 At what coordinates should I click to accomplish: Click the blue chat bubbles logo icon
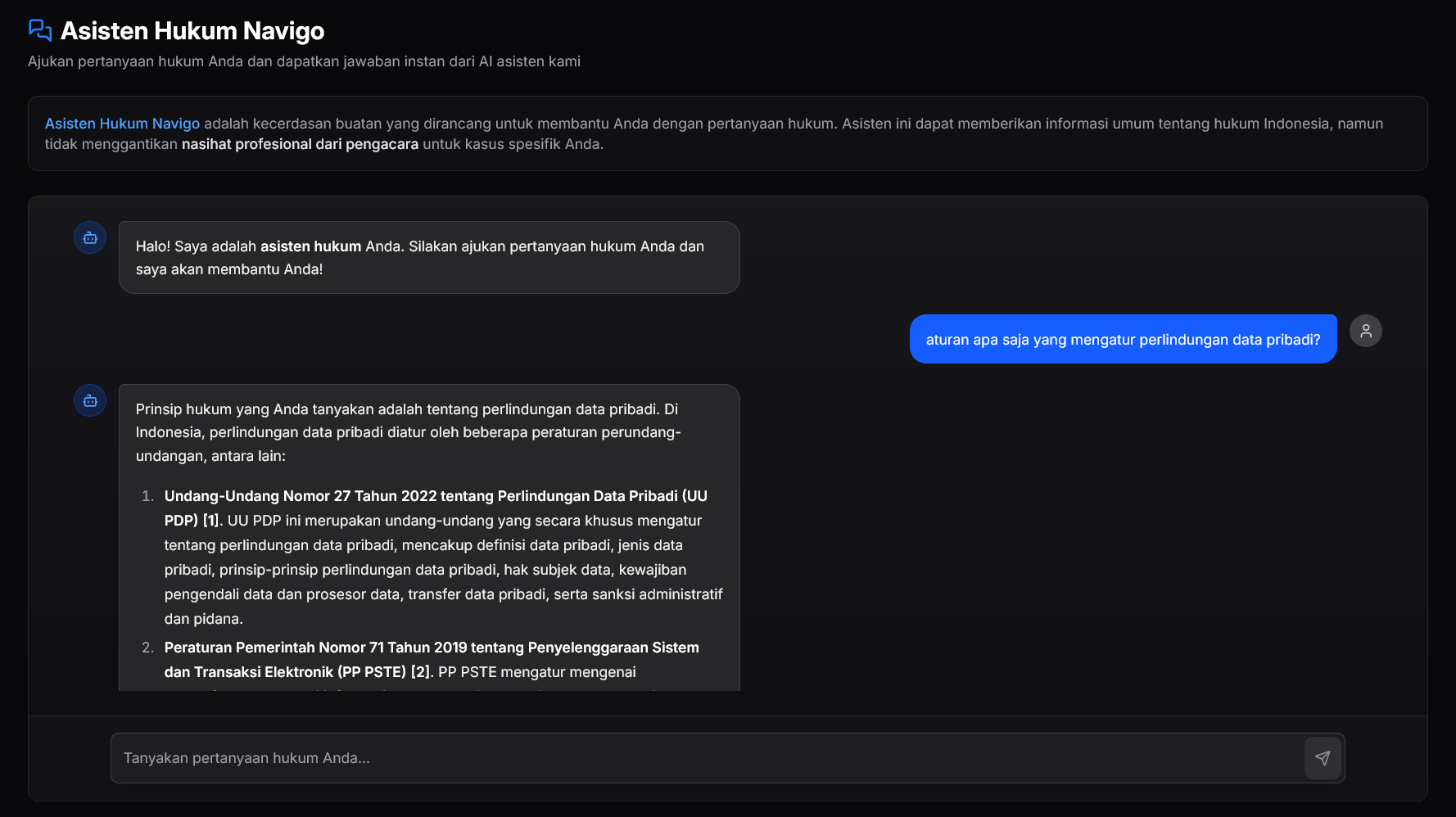tap(38, 29)
